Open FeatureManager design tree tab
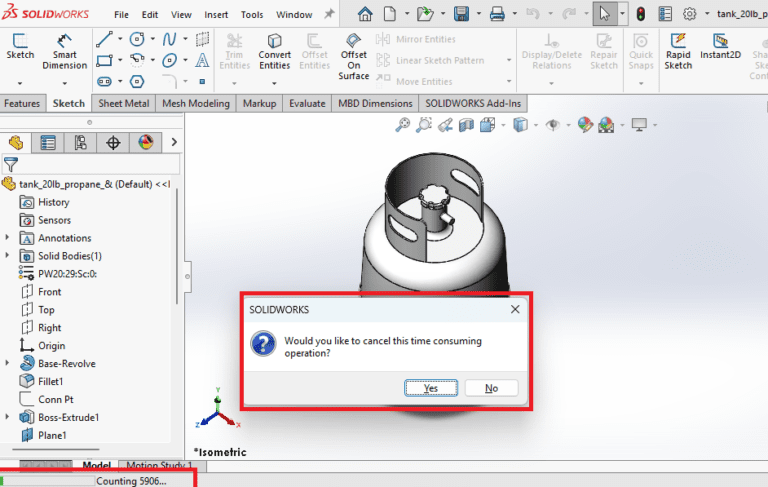768x487 pixels. pos(16,143)
